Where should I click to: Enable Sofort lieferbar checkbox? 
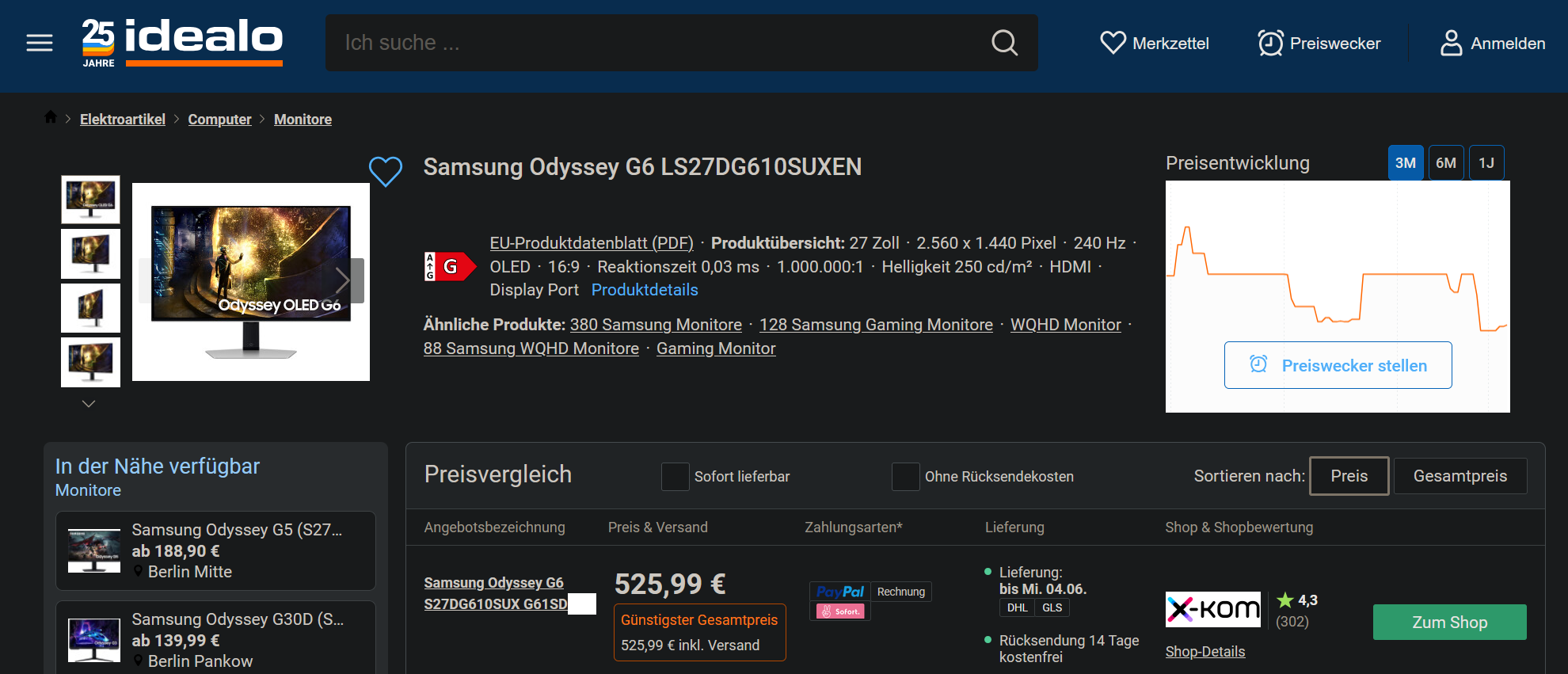pos(675,477)
